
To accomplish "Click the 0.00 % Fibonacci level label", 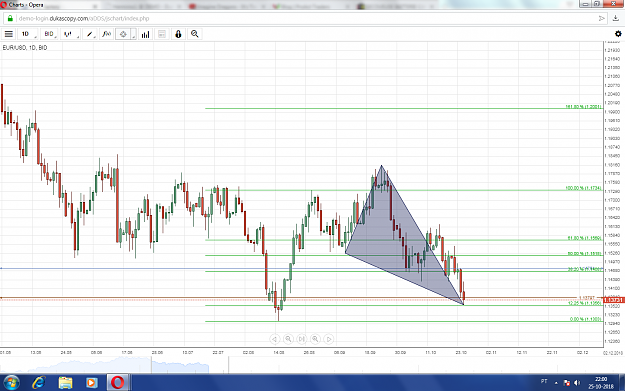I will point(586,319).
